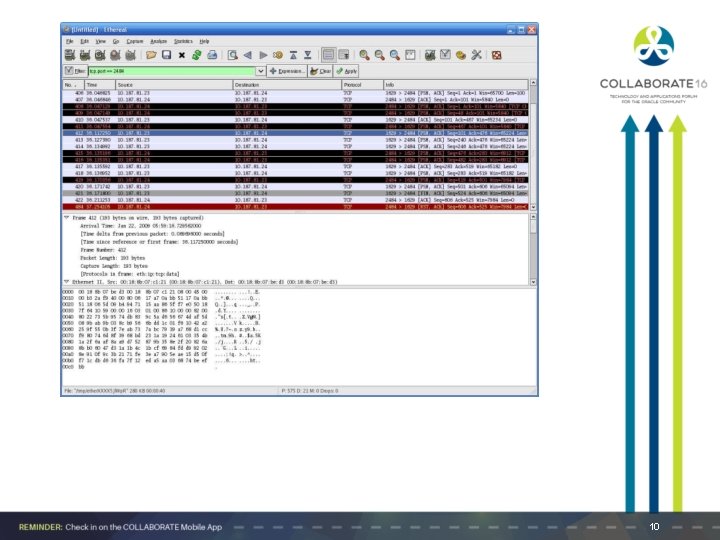
Task: Sort by the Source column header
Action: [x=174, y=85]
